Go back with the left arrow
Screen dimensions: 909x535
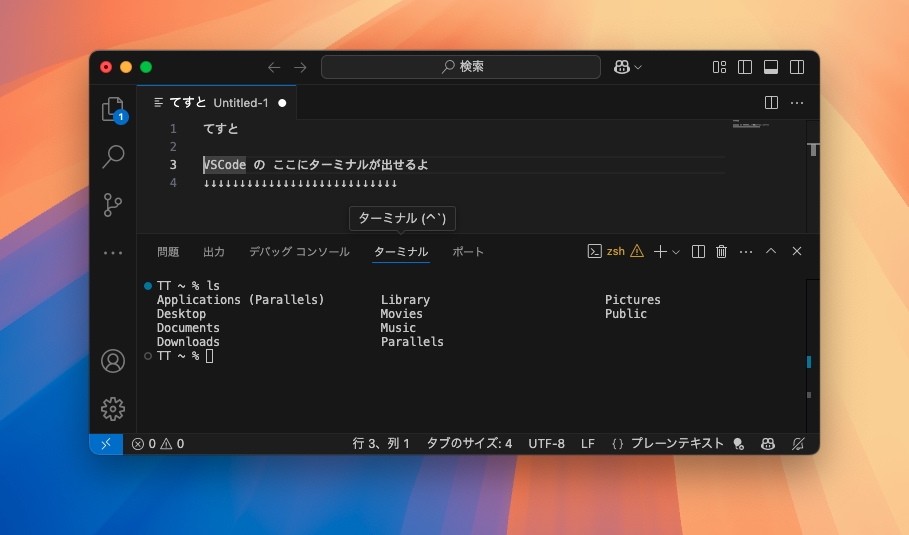[274, 67]
